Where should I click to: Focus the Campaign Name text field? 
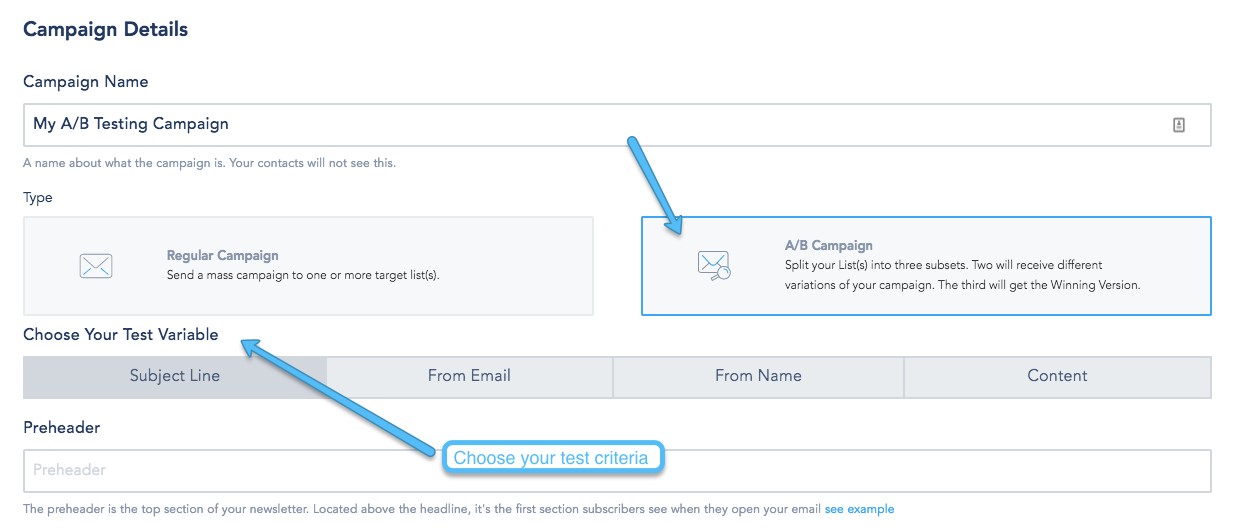pos(617,125)
